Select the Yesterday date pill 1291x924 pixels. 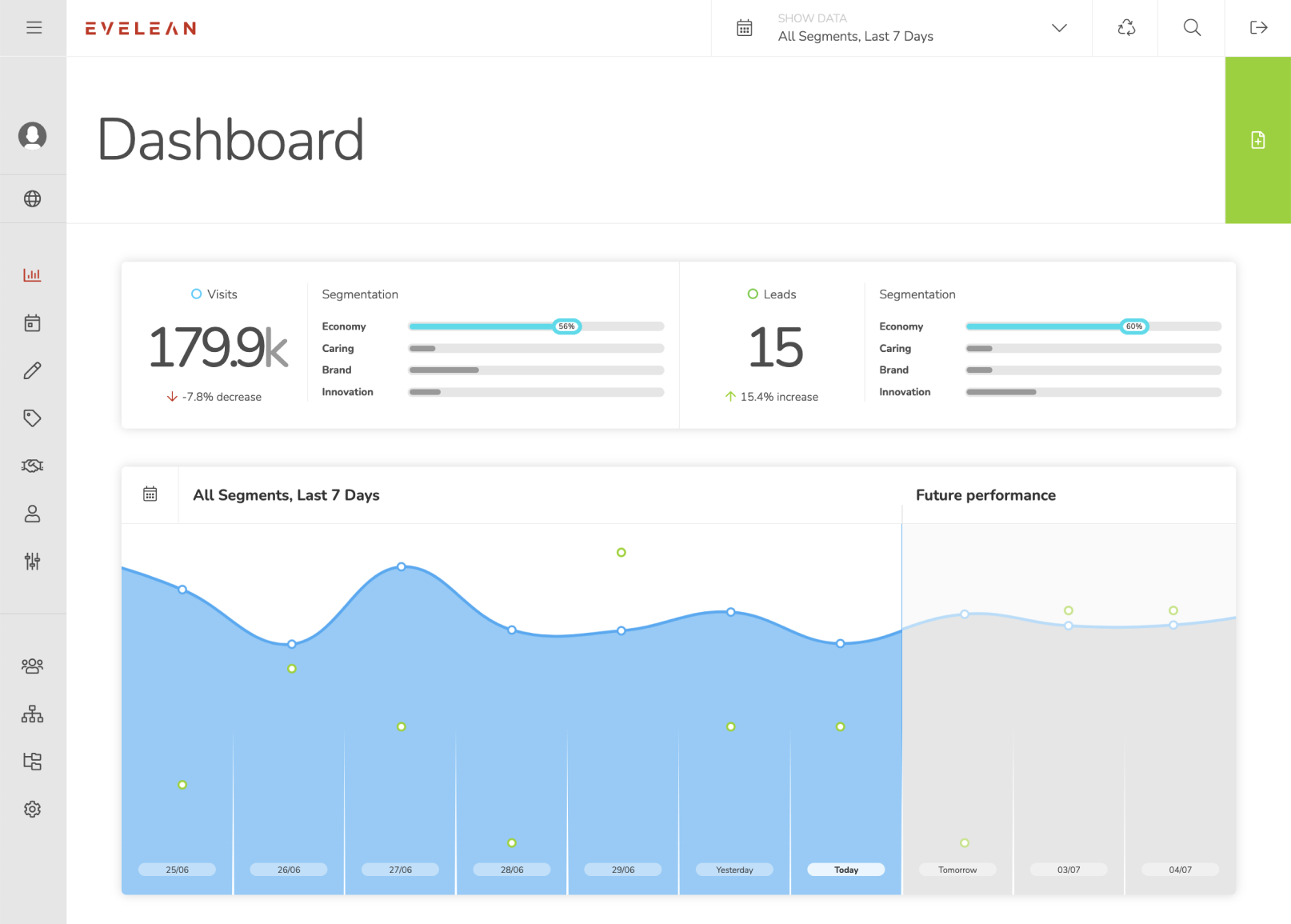734,870
